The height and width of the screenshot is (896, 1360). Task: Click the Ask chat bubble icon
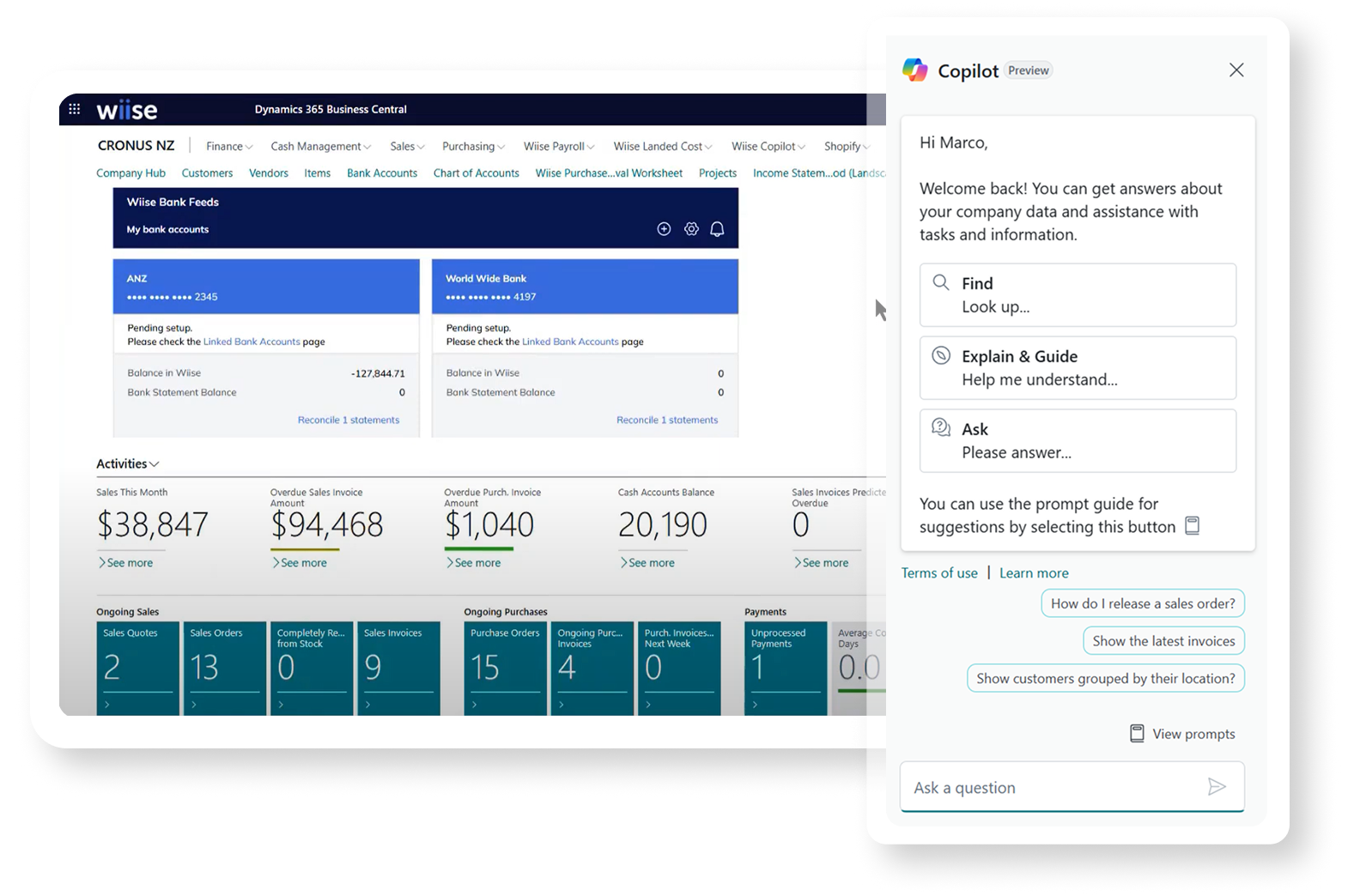click(941, 427)
